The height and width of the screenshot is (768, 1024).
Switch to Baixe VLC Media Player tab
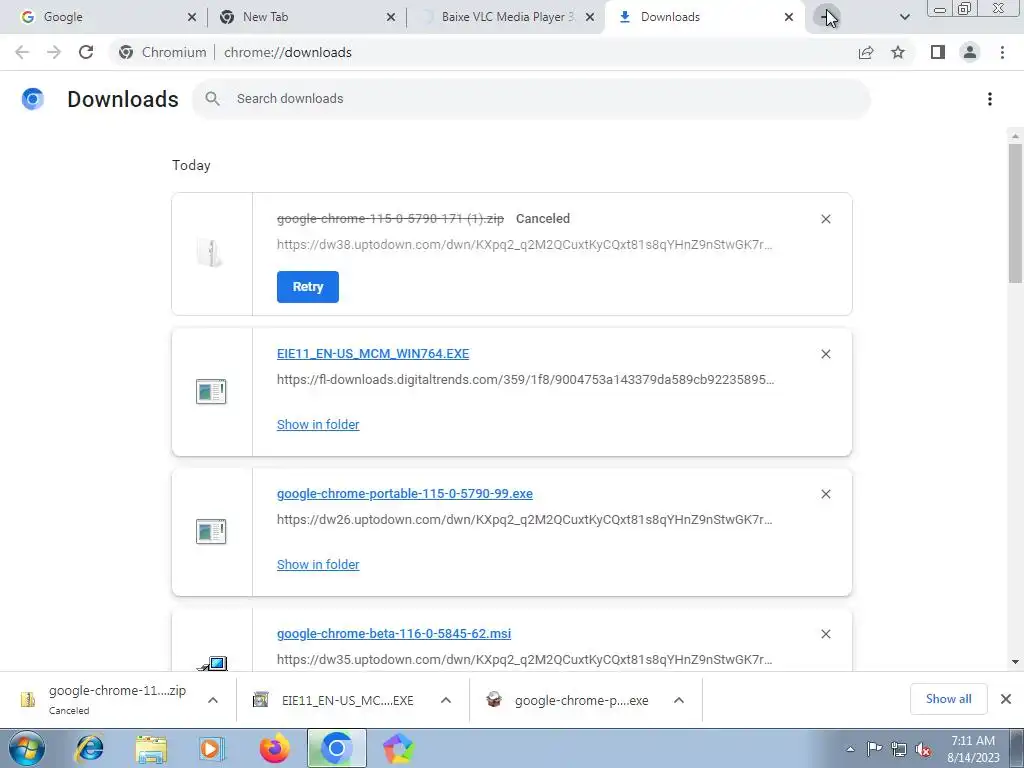click(x=504, y=17)
